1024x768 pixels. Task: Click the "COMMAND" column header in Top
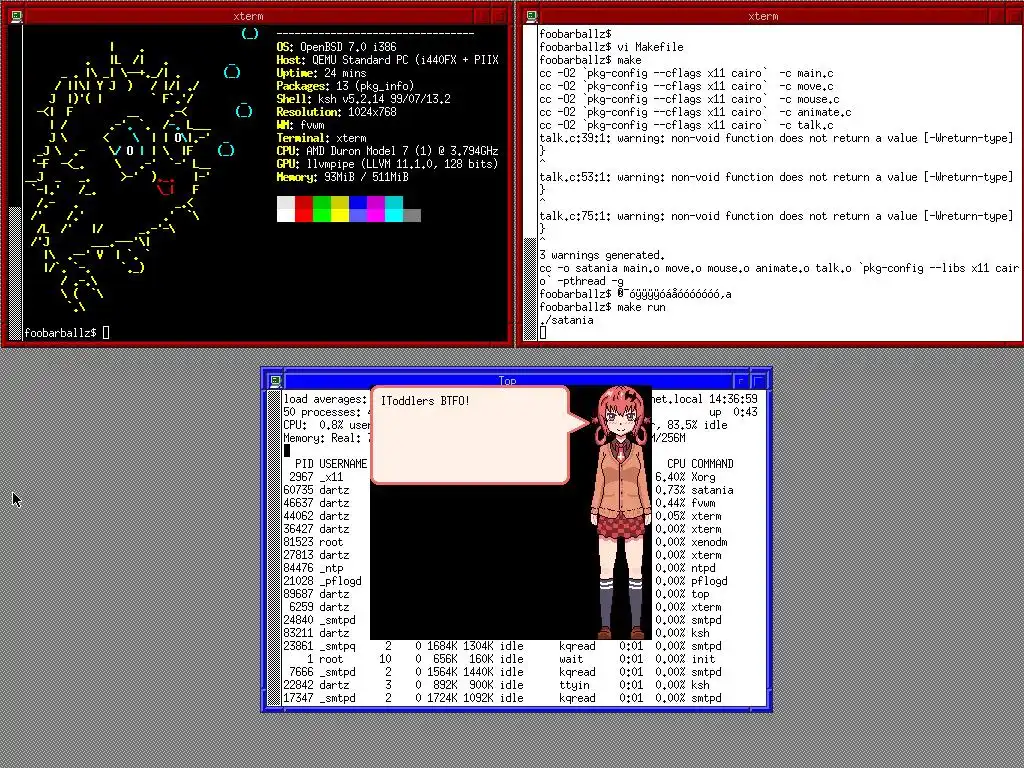pyautogui.click(x=712, y=464)
